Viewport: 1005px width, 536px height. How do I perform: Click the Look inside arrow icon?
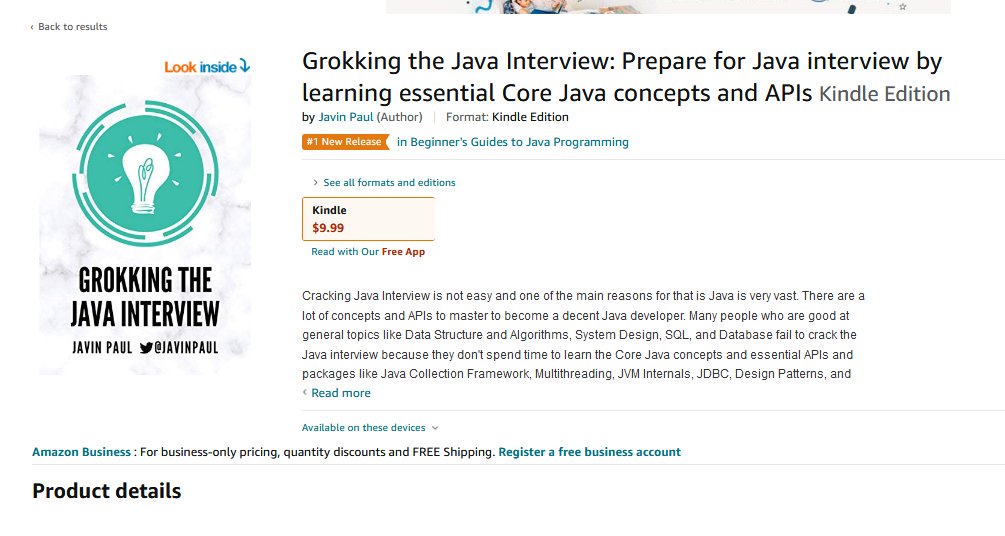244,66
